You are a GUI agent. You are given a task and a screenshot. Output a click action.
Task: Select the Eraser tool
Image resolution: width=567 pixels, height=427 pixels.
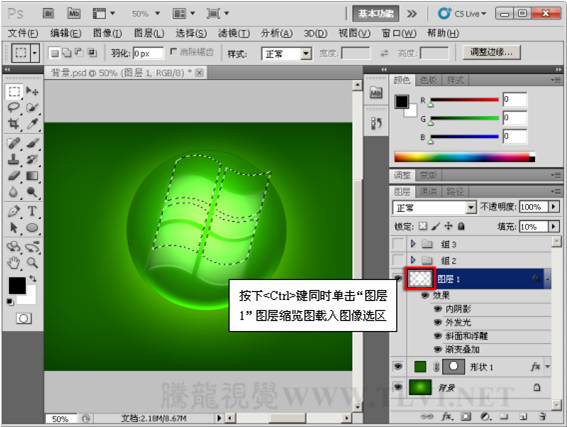tap(14, 176)
